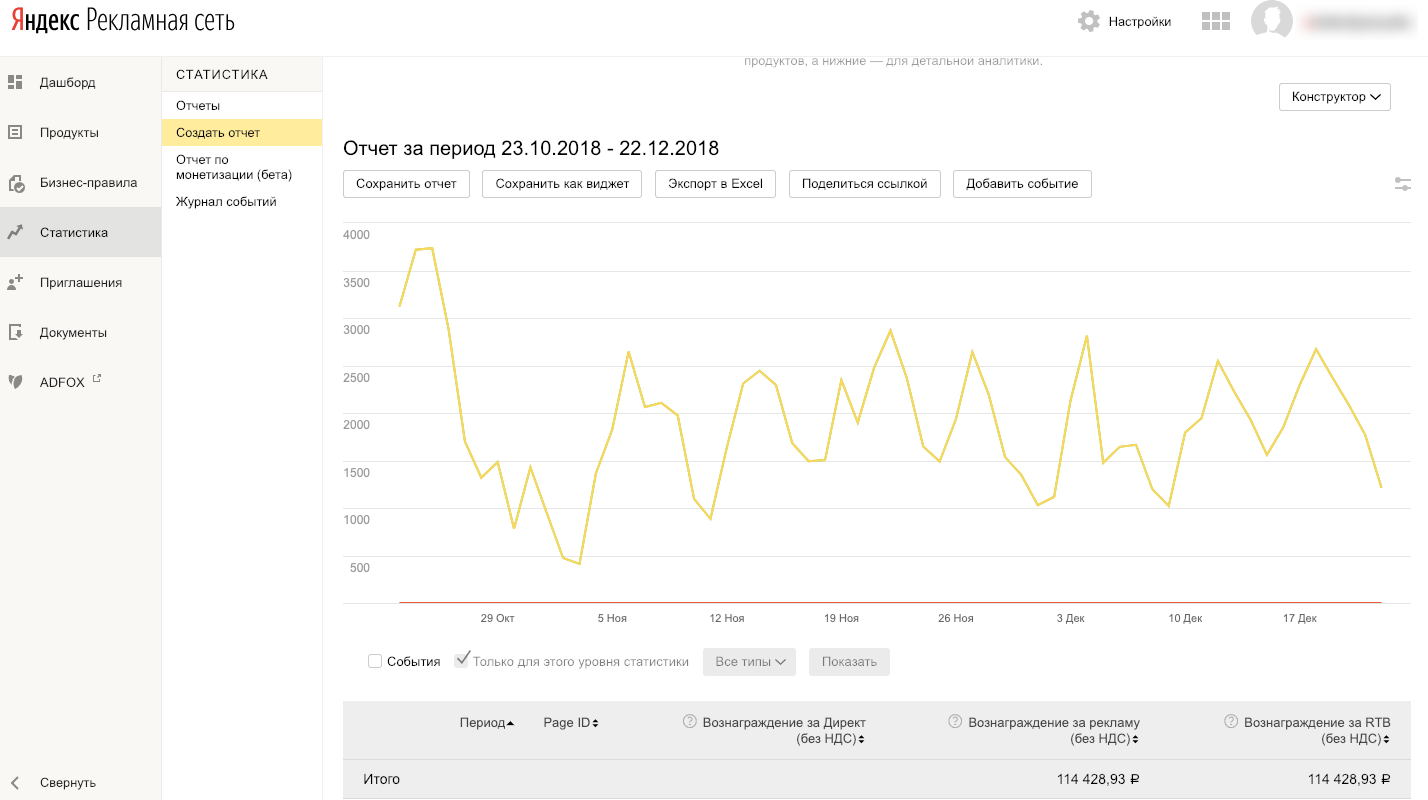Sort table by Page ID column
This screenshot has height=800, width=1428.
570,723
